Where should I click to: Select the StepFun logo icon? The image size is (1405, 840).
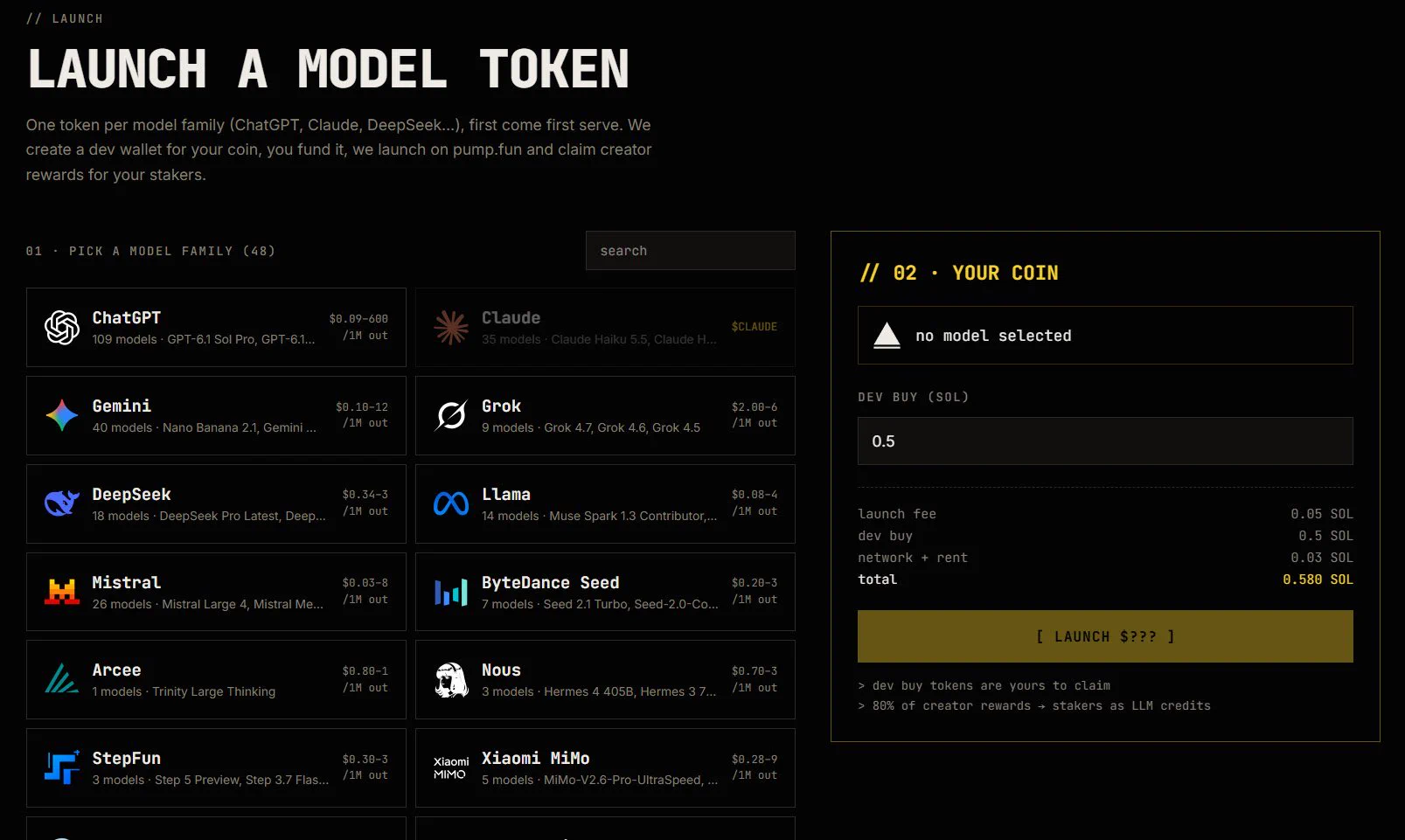(x=62, y=767)
